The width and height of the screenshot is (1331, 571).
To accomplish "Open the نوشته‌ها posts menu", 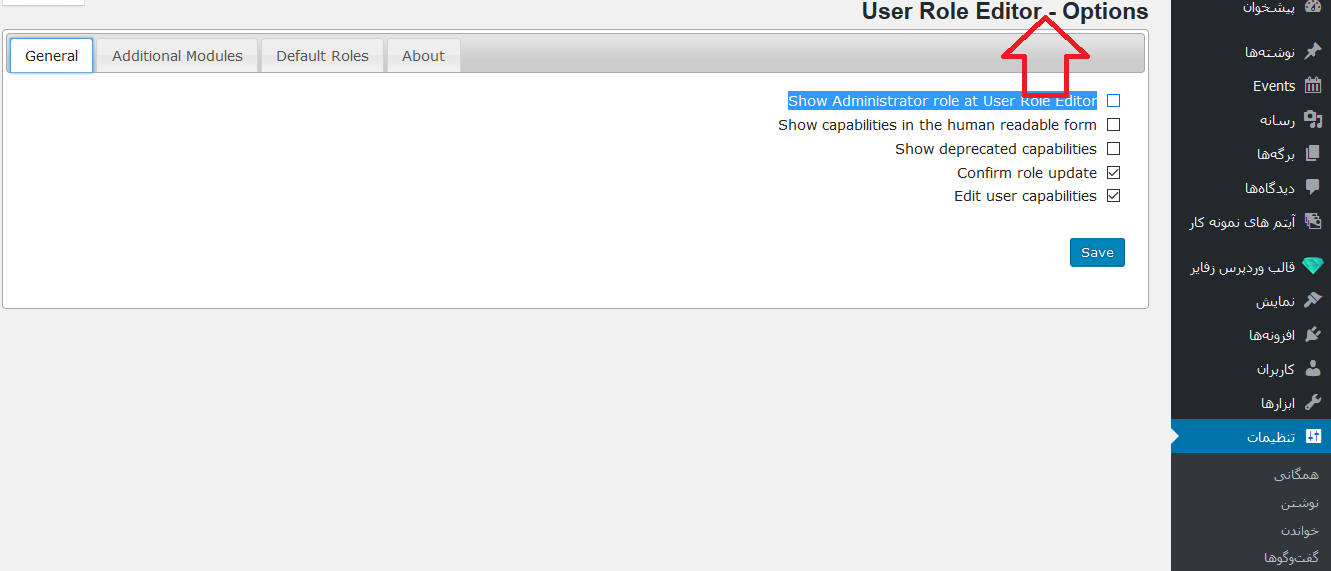I will (x=1251, y=52).
